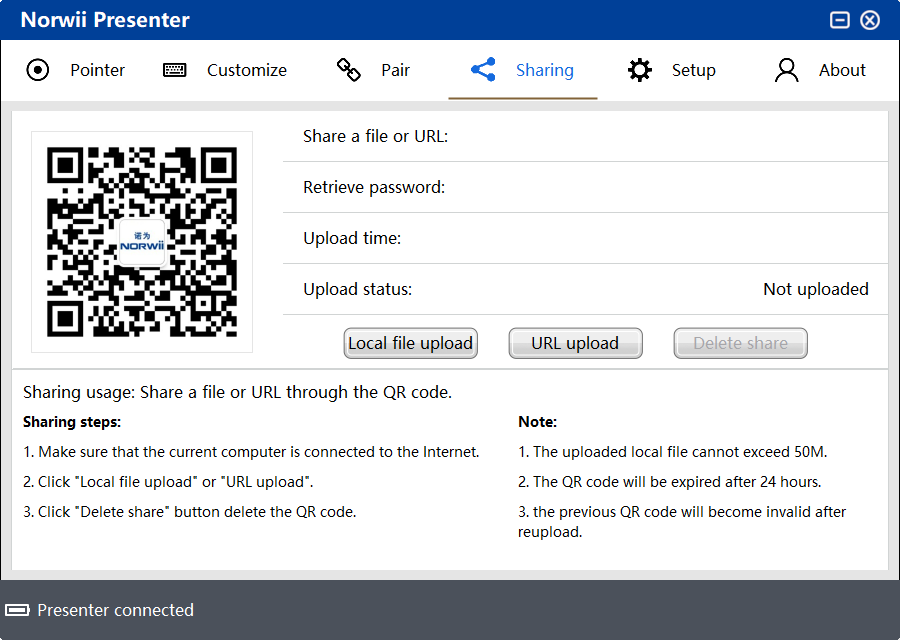Click the Pointer target icon

(x=38, y=70)
